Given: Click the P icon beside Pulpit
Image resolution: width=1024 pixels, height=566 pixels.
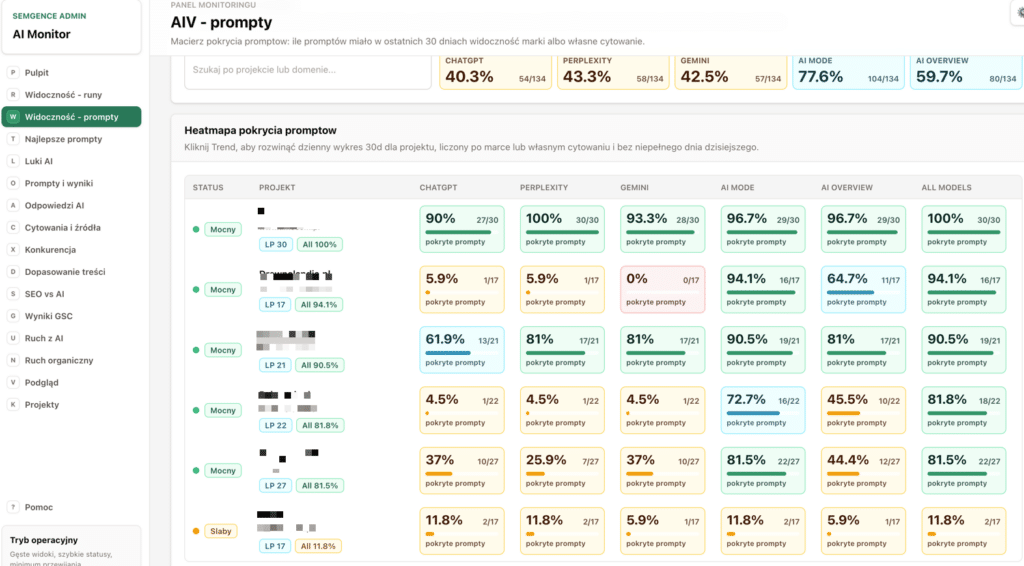Looking at the screenshot, I should [12, 72].
